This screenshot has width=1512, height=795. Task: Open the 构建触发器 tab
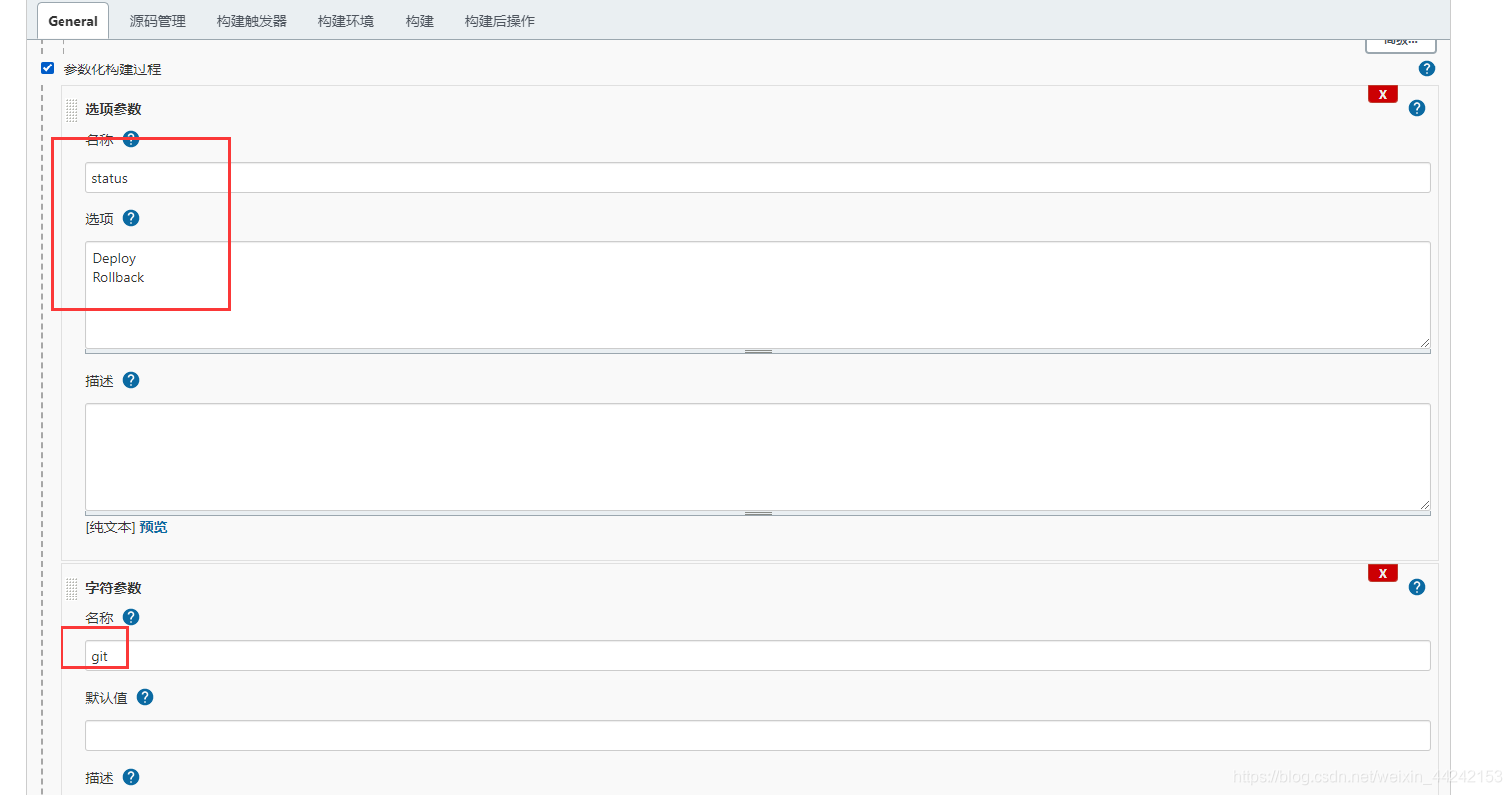point(251,21)
